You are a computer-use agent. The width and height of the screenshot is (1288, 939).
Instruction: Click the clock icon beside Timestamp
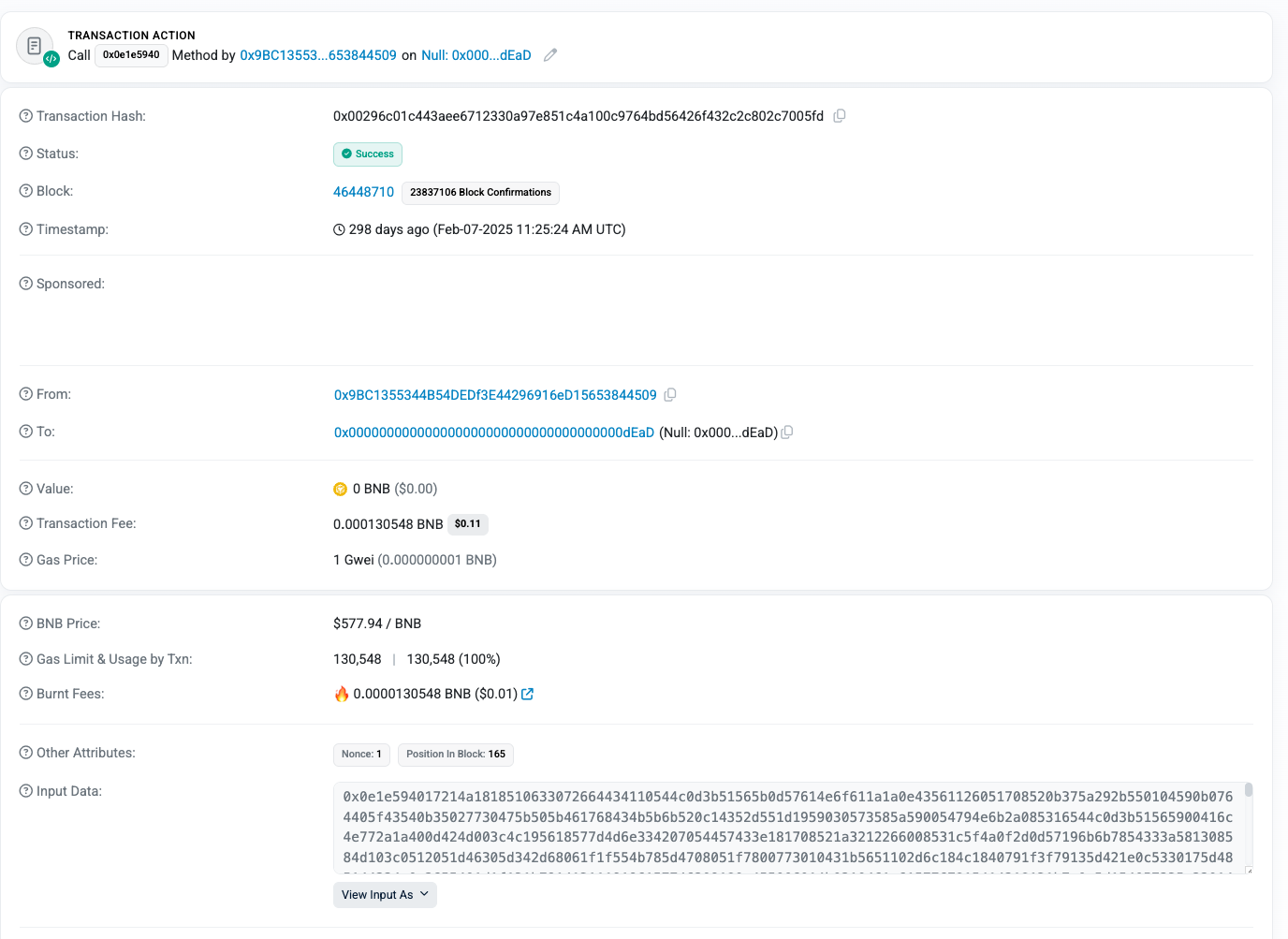point(338,228)
